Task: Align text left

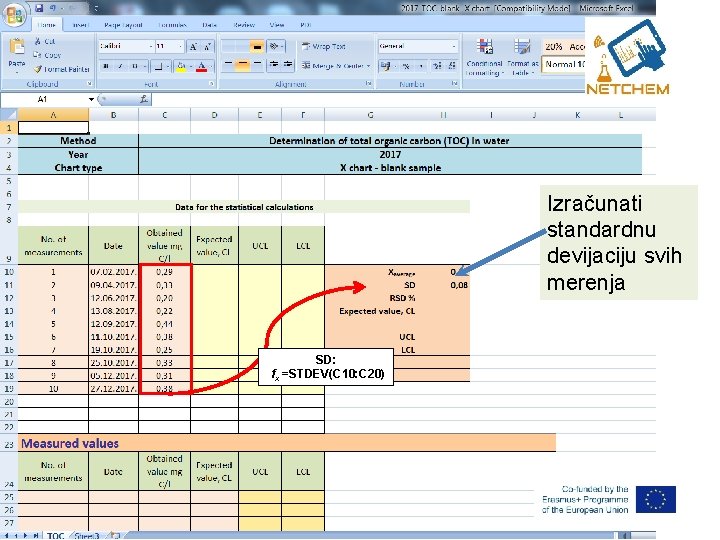Action: 228,65
